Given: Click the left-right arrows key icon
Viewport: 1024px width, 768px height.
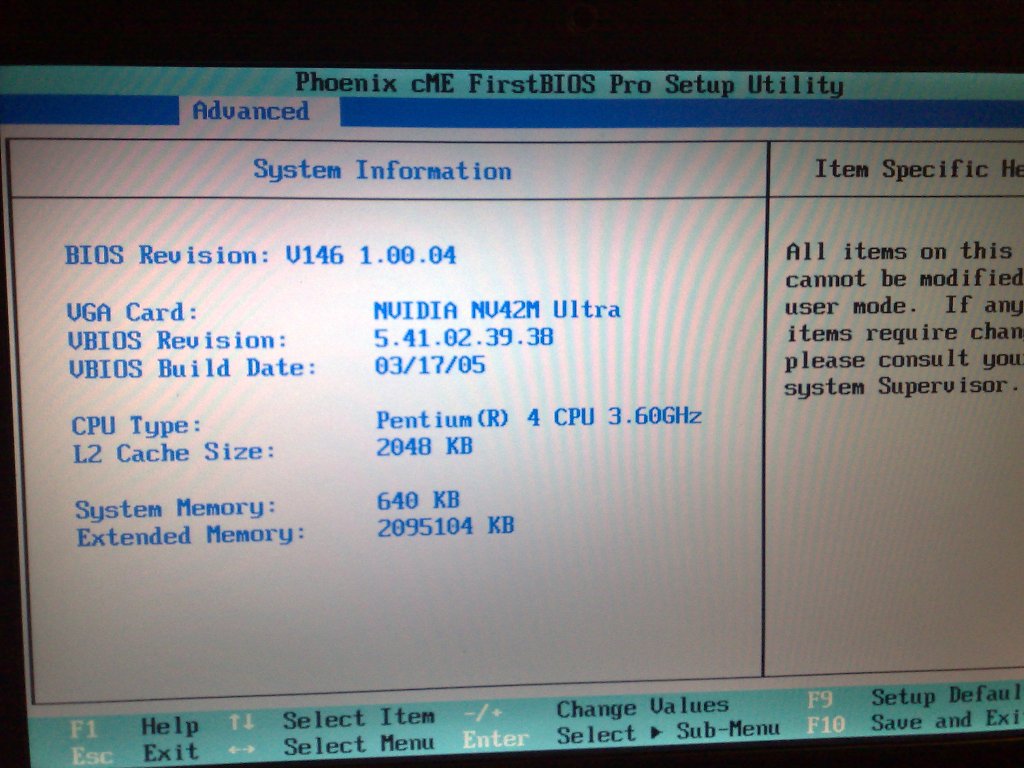Looking at the screenshot, I should [x=242, y=749].
